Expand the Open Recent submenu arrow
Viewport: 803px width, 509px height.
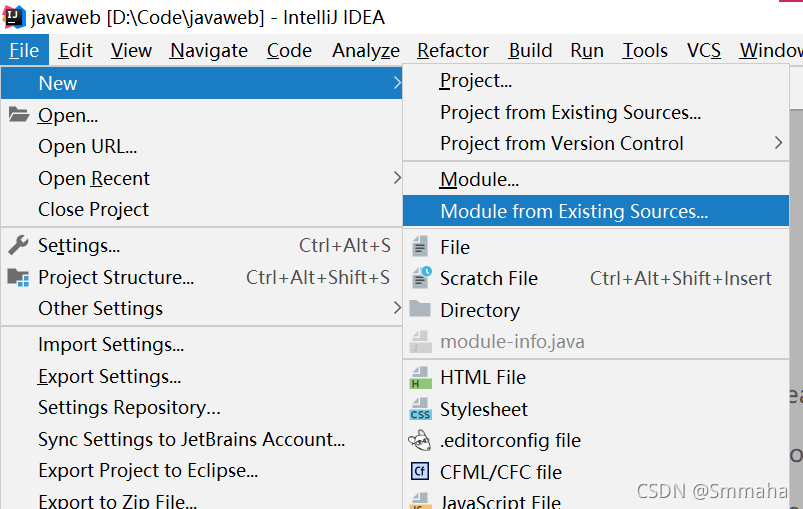397,178
